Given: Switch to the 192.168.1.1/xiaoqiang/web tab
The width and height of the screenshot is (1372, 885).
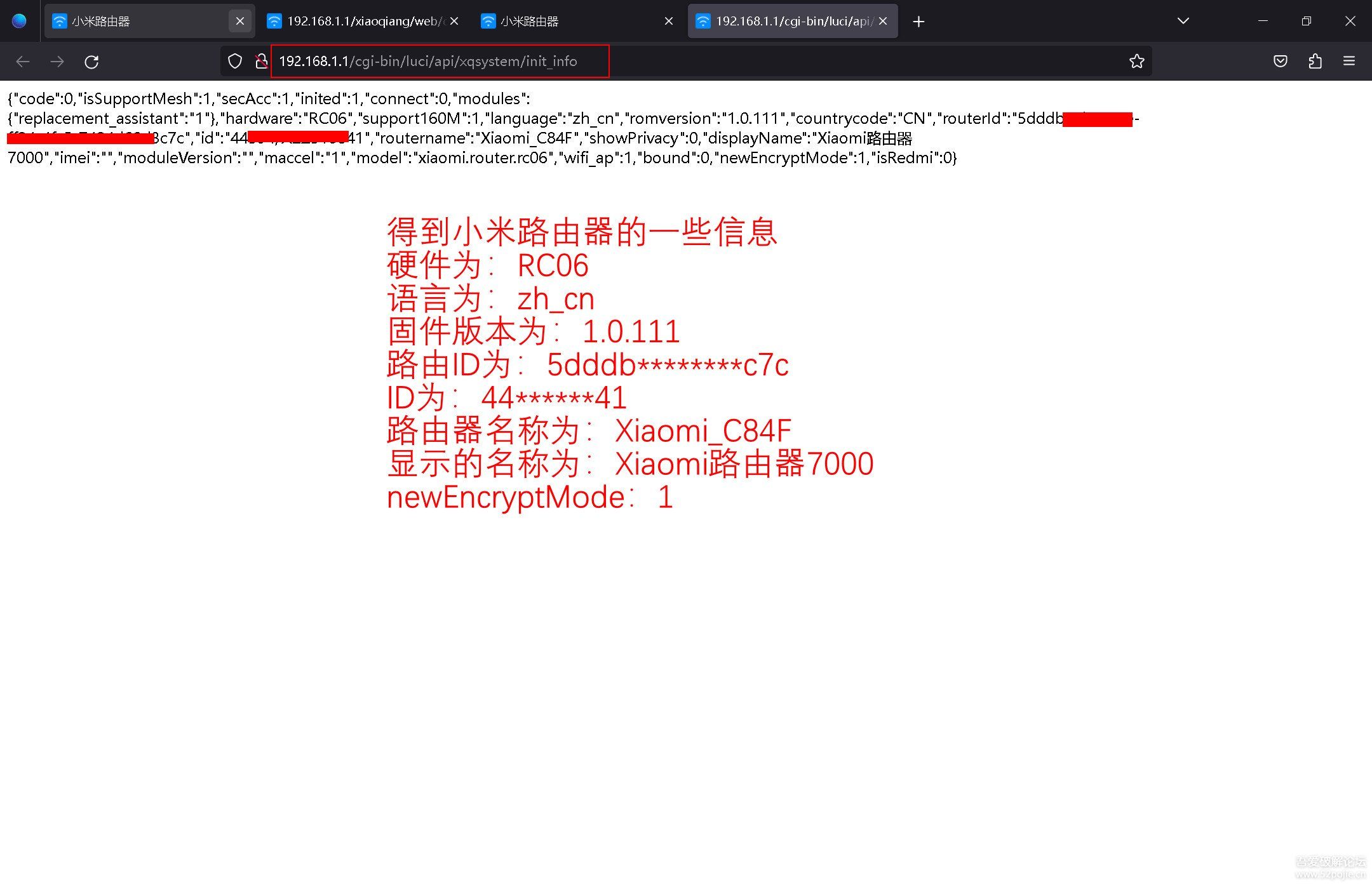Looking at the screenshot, I should 363,21.
